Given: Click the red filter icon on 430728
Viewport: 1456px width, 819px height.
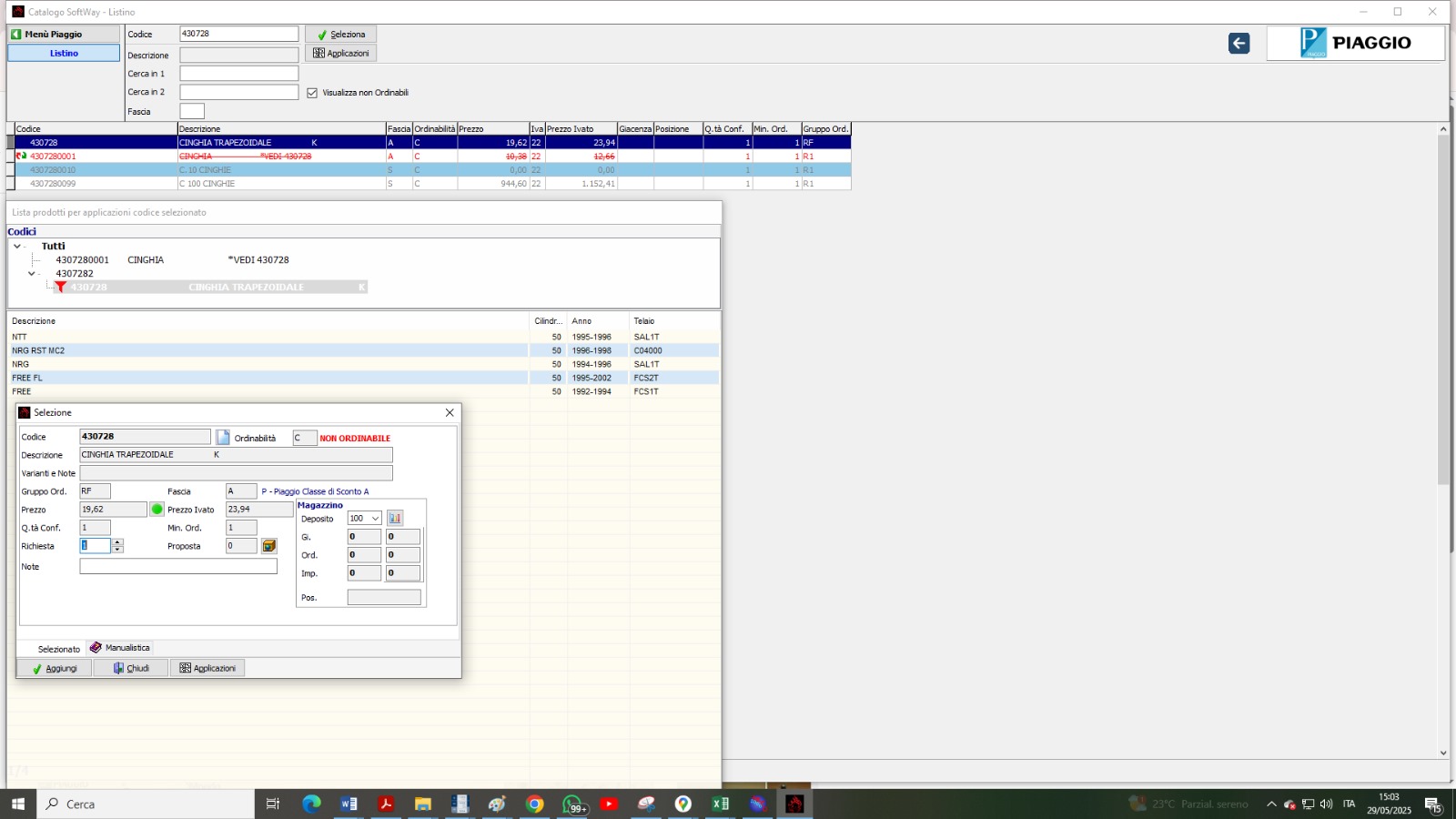Looking at the screenshot, I should (60, 288).
